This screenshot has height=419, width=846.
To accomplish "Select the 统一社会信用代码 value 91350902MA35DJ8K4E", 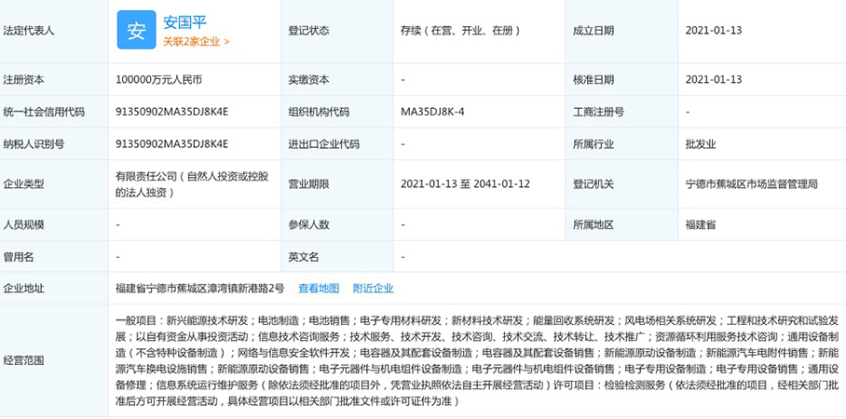I will (x=172, y=112).
